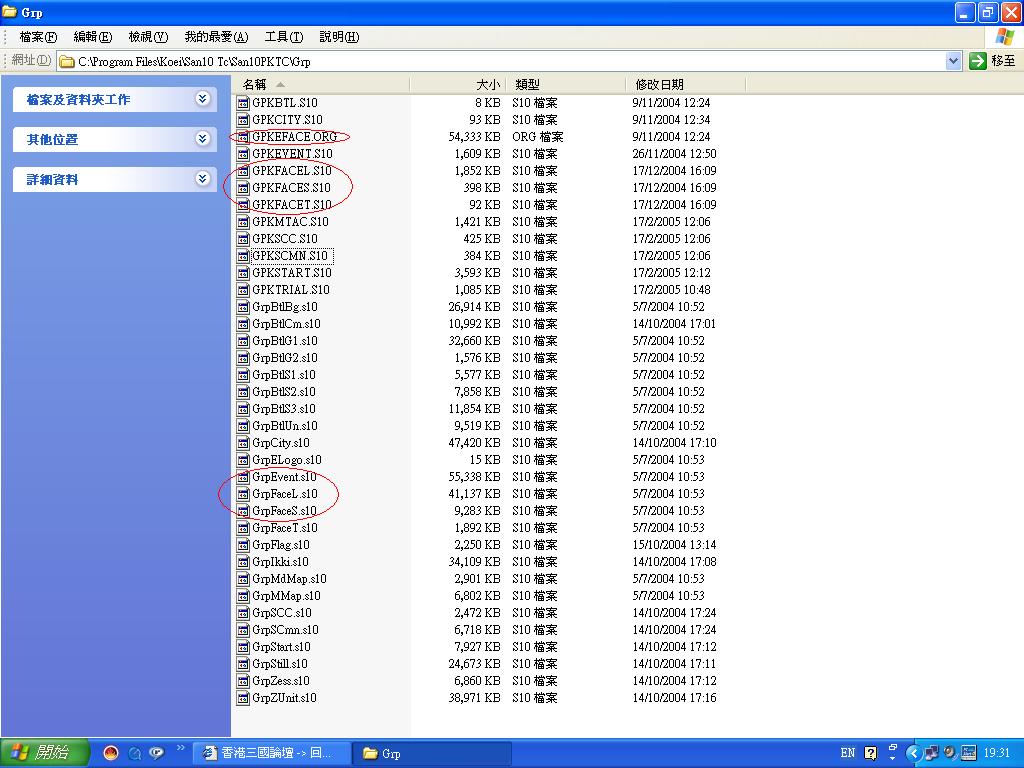This screenshot has height=768, width=1024.
Task: Click the GrpZUnit.s10 file icon
Action: point(243,697)
